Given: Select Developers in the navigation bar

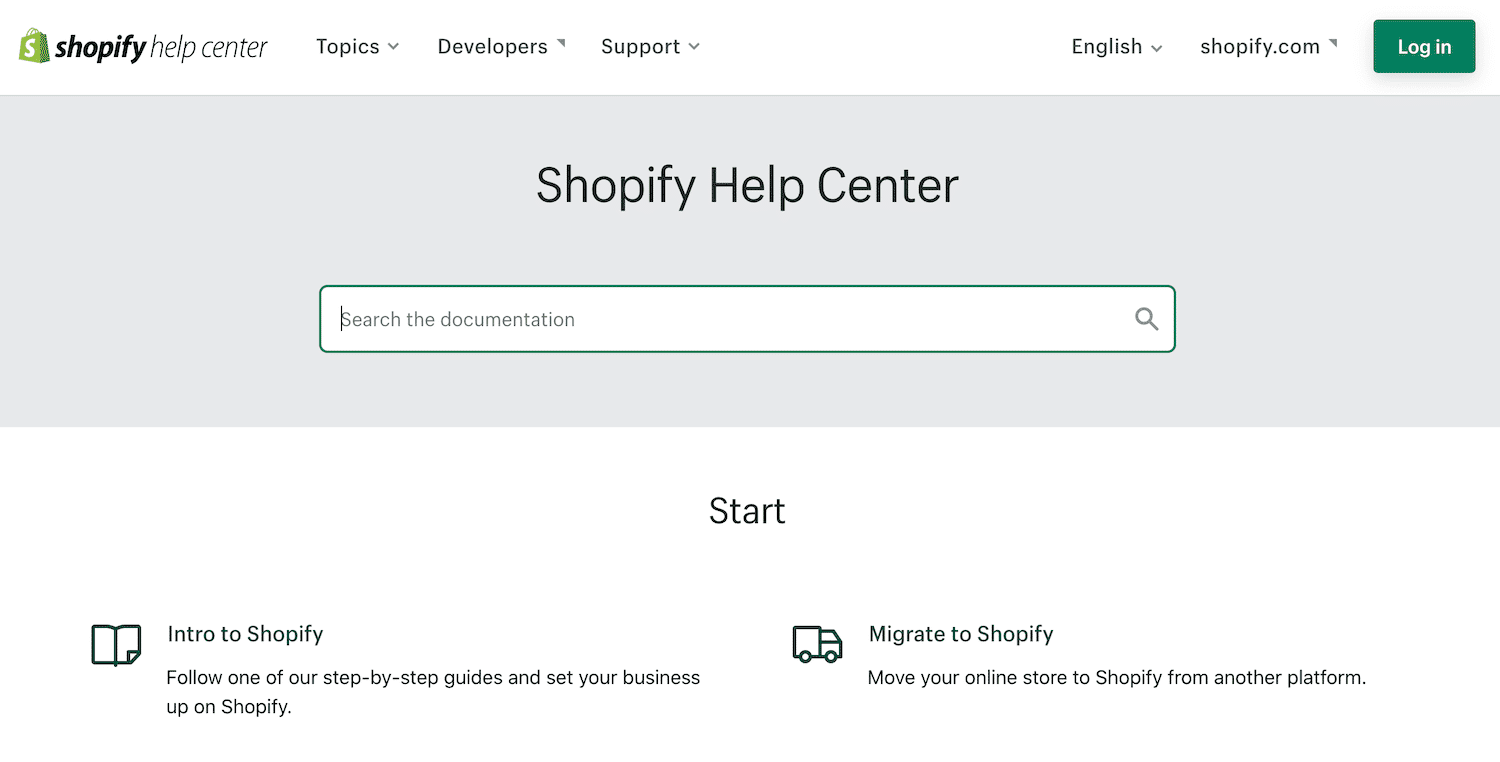Looking at the screenshot, I should (492, 46).
